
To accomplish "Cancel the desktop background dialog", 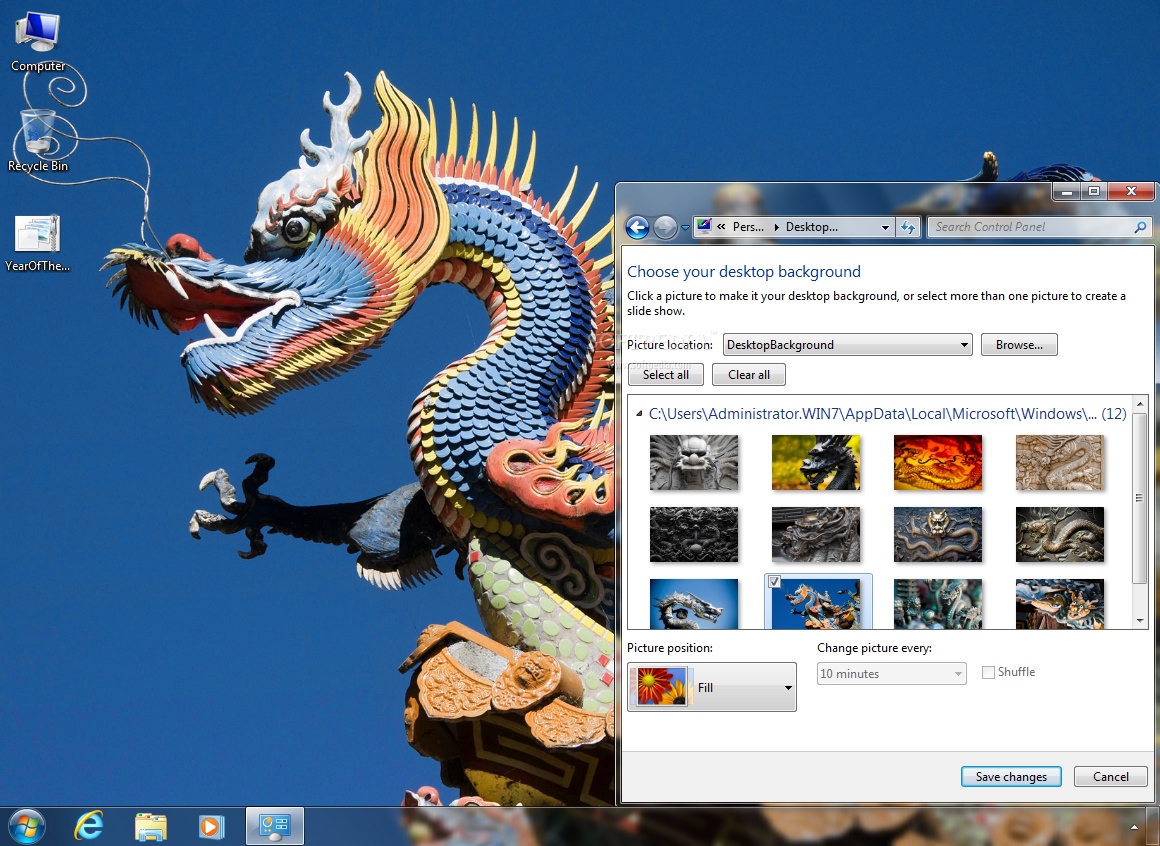I will [x=1110, y=776].
